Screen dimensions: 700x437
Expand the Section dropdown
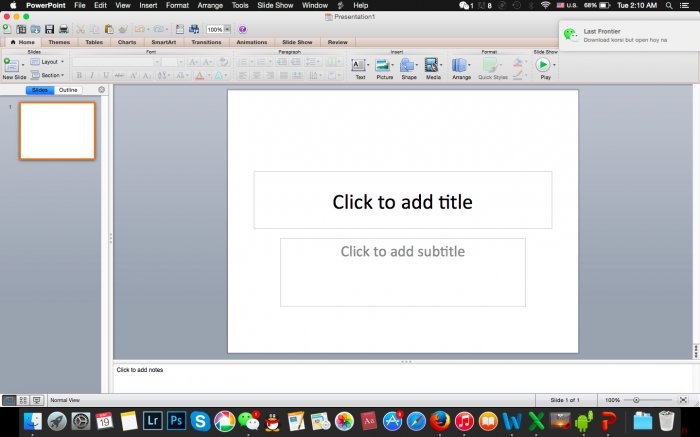tap(48, 75)
